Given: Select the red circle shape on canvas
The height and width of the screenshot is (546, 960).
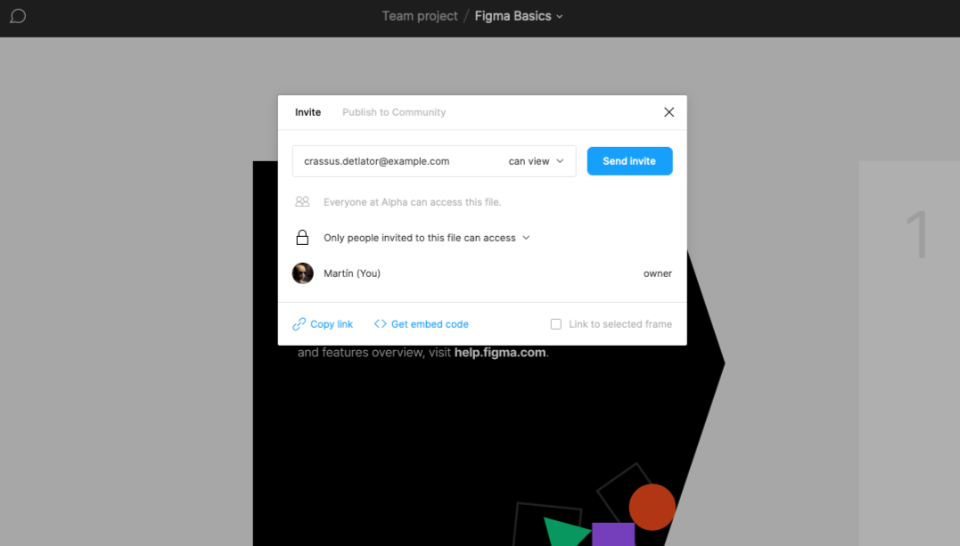Looking at the screenshot, I should coord(652,507).
